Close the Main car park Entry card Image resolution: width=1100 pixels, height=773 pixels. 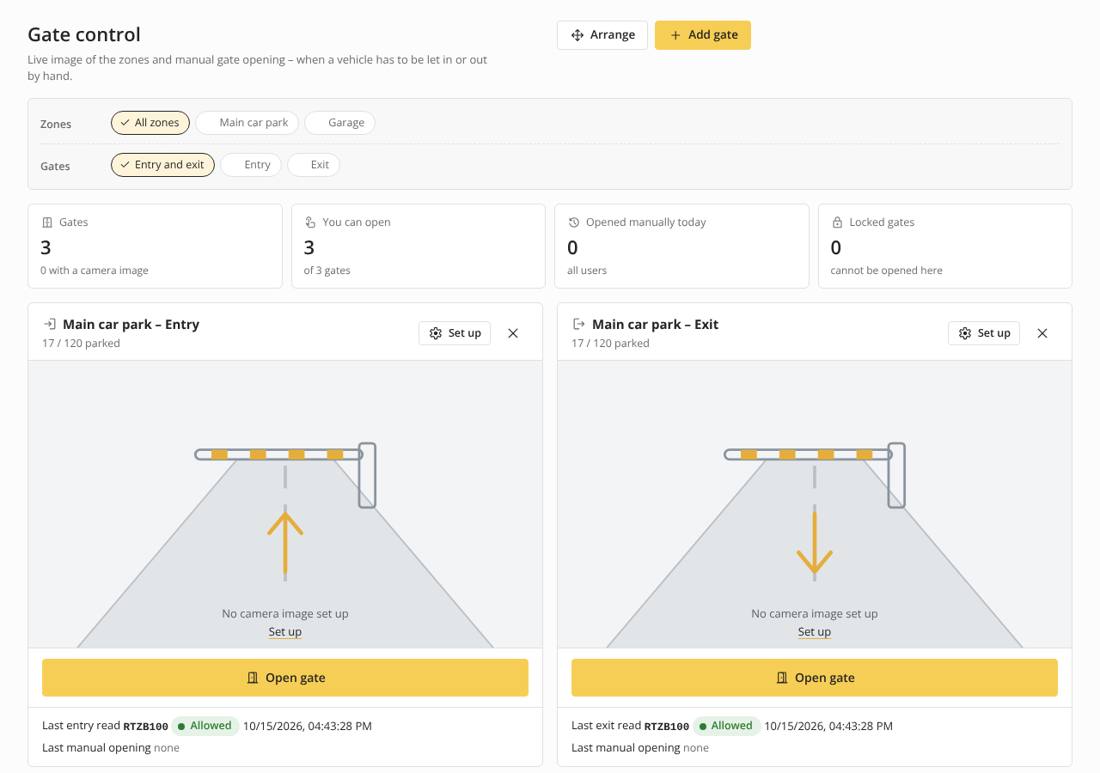tap(513, 333)
